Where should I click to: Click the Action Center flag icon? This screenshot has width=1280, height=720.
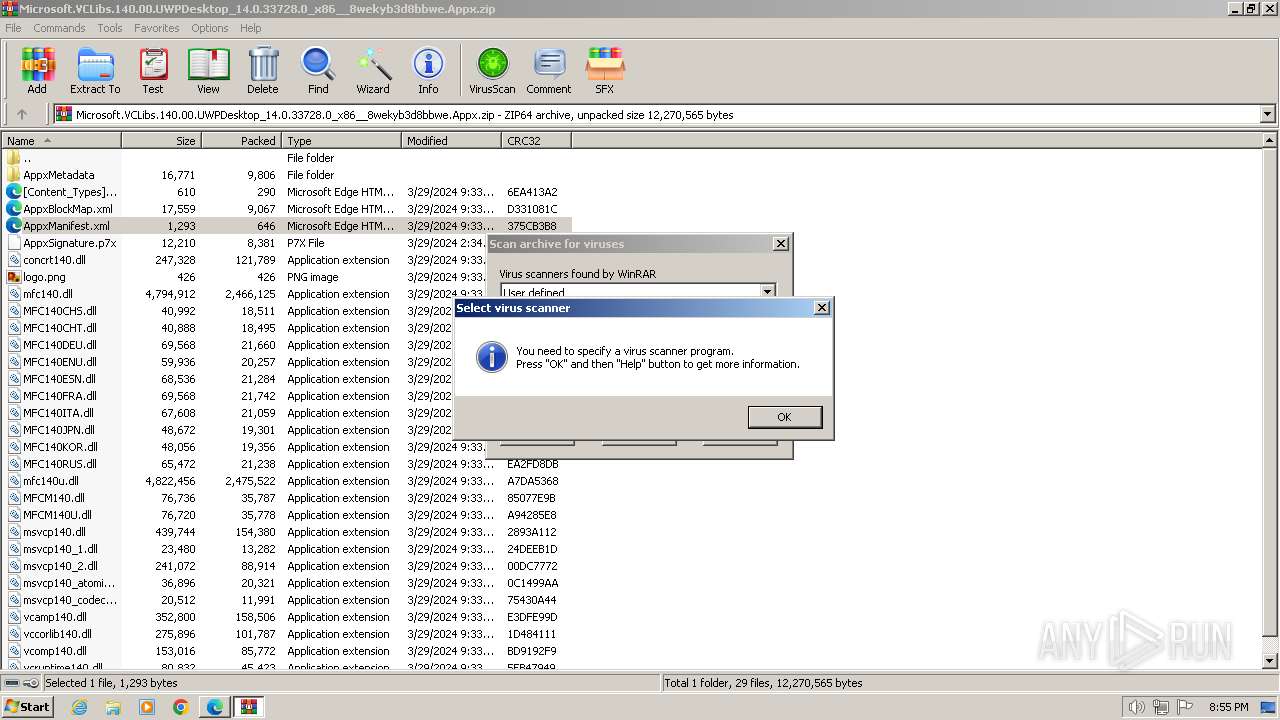[1186, 707]
